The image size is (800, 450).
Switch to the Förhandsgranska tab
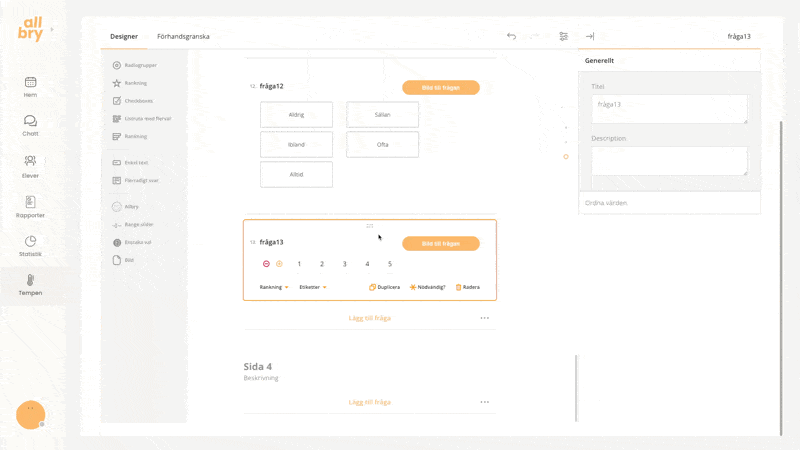183,36
